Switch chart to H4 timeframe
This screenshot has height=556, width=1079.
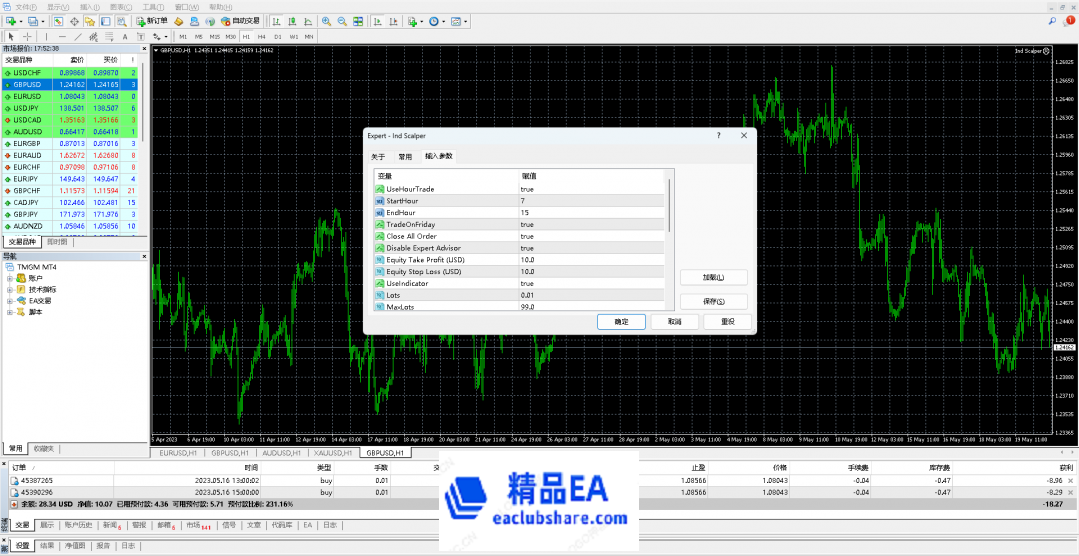click(x=262, y=37)
